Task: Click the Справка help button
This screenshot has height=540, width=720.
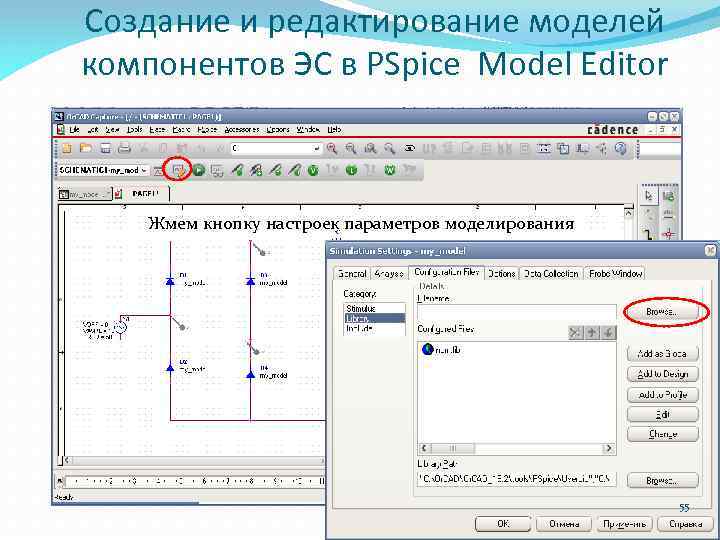Action: point(685,523)
